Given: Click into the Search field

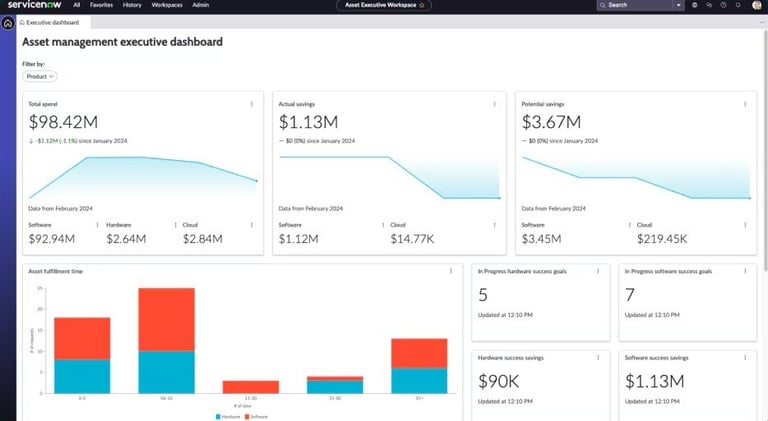Looking at the screenshot, I should click(635, 5).
